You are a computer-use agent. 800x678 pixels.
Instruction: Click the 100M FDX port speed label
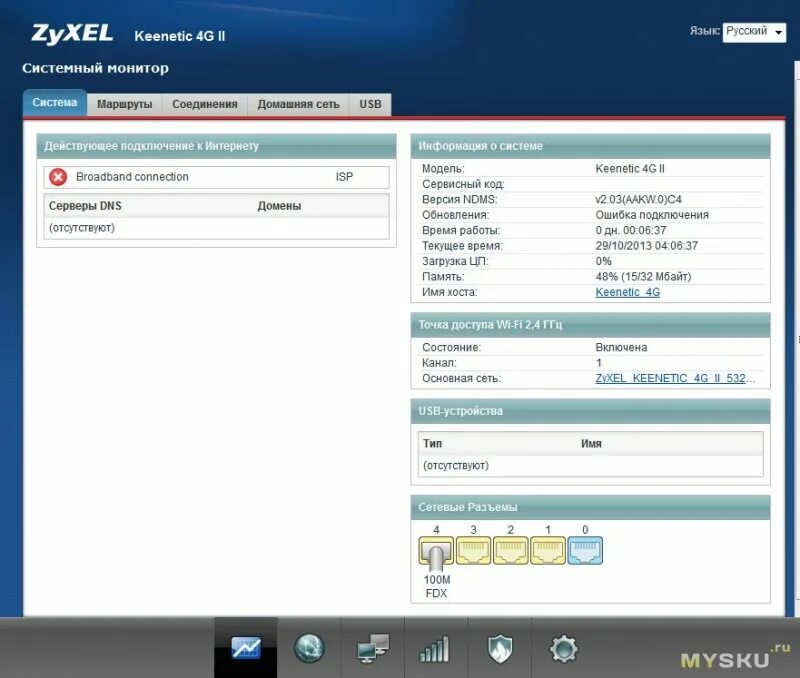437,587
